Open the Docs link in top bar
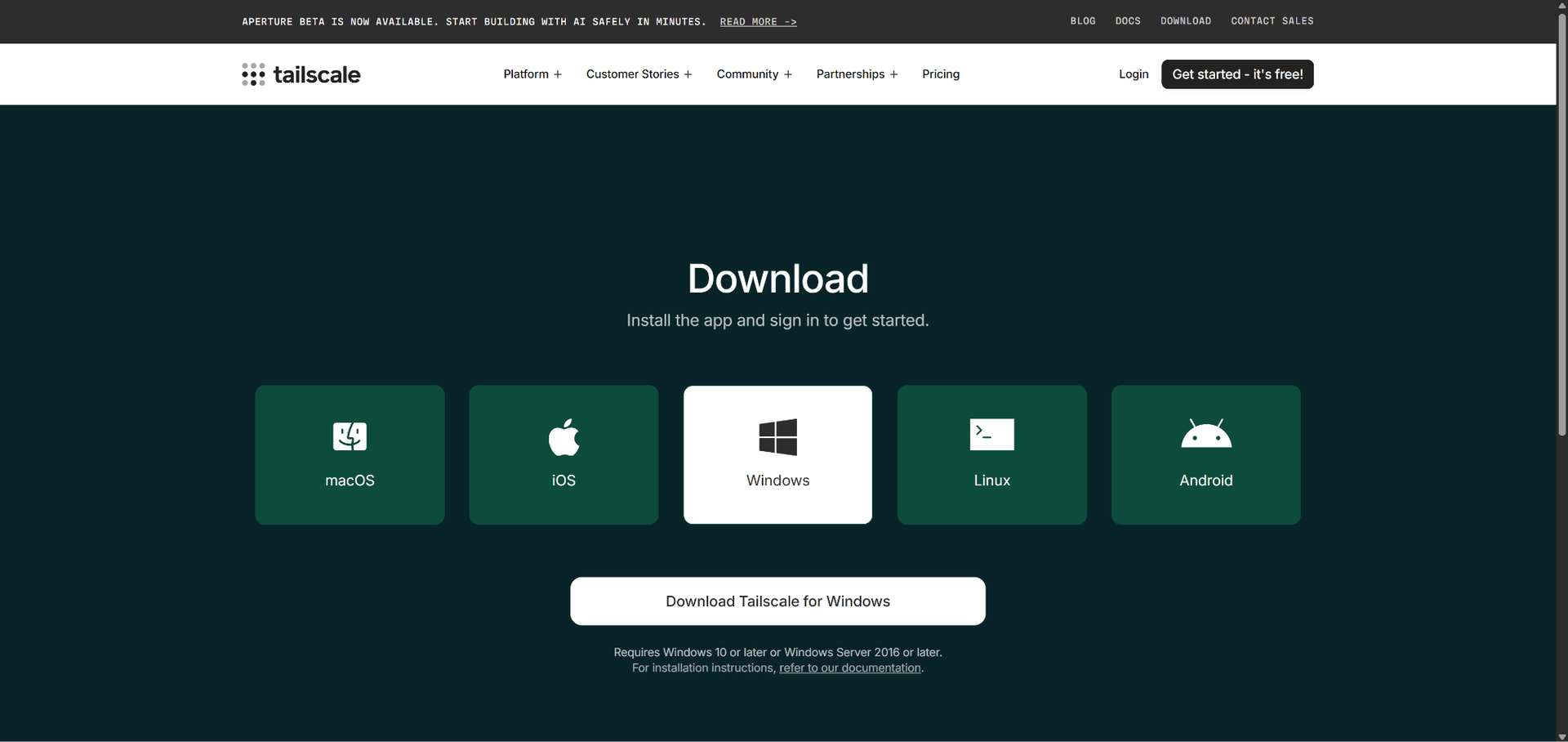1568x742 pixels. pyautogui.click(x=1128, y=21)
